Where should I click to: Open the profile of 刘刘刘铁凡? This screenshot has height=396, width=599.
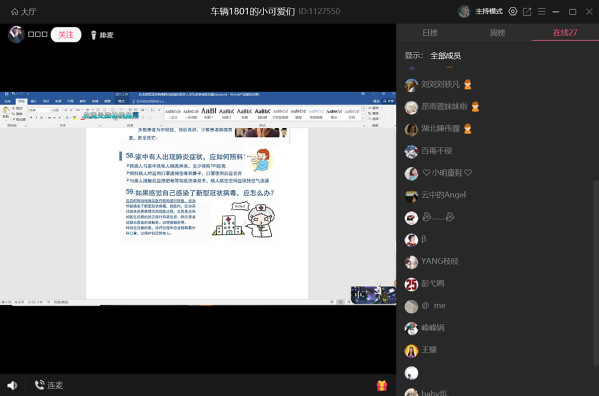point(440,84)
